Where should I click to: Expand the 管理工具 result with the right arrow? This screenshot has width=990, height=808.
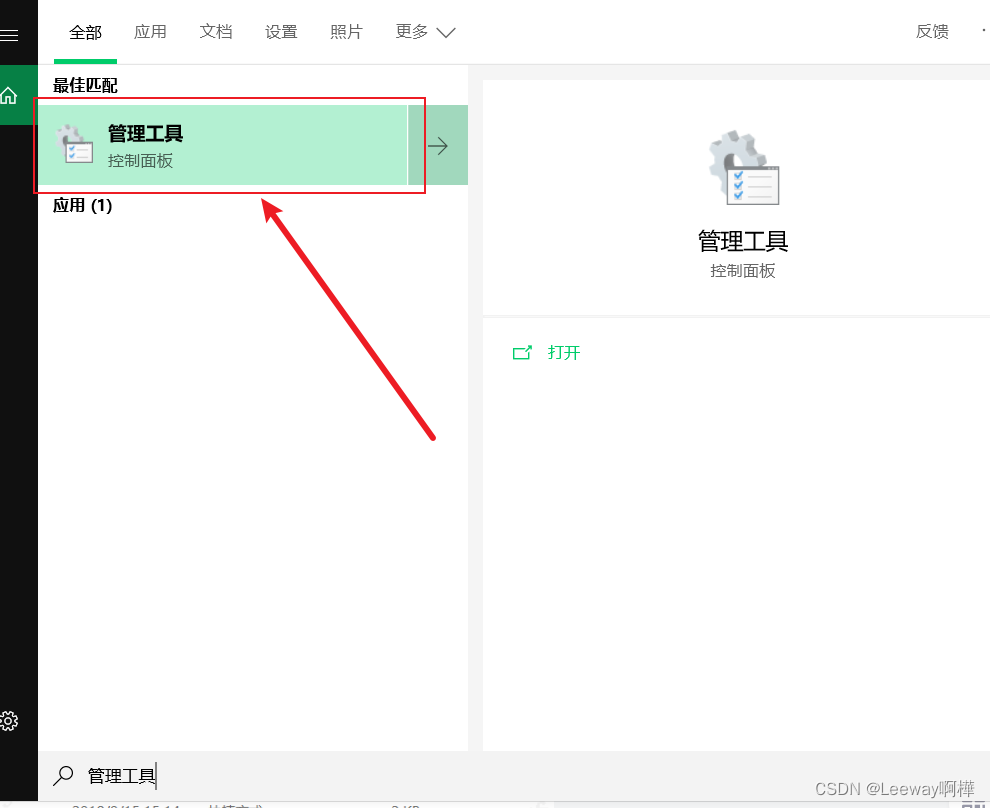coord(437,145)
